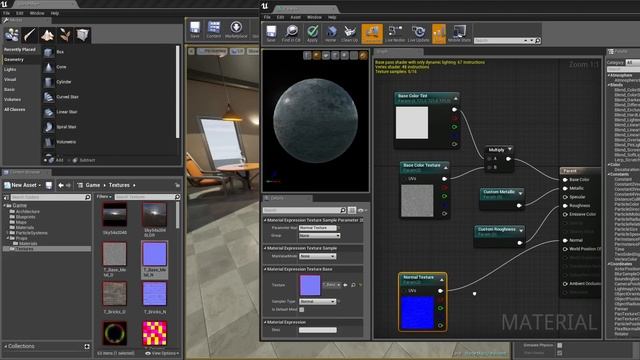Use selected asset arrow beside Texture
This screenshot has width=640, height=360.
tap(346, 285)
